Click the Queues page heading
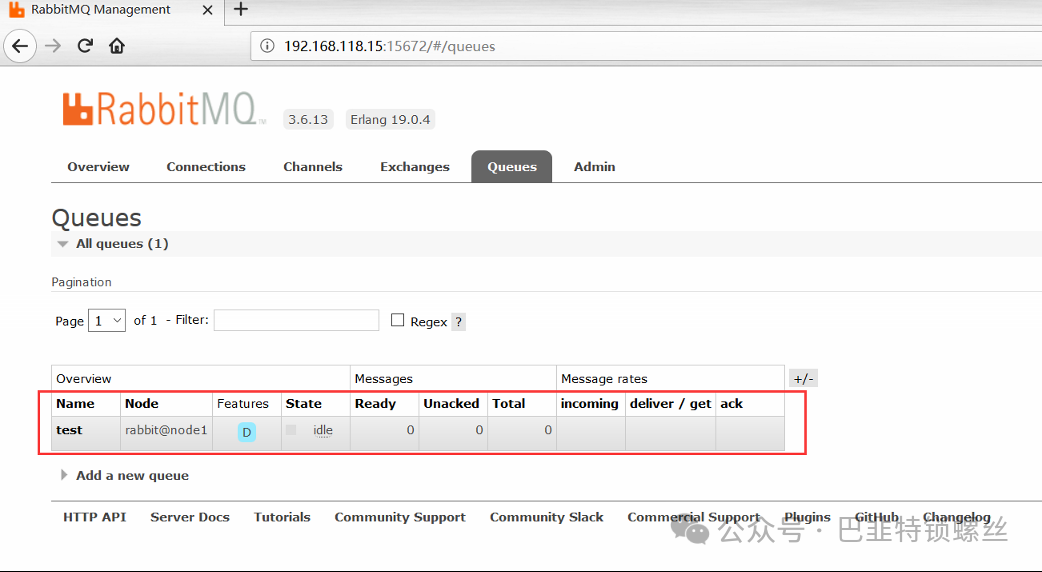 [x=96, y=218]
